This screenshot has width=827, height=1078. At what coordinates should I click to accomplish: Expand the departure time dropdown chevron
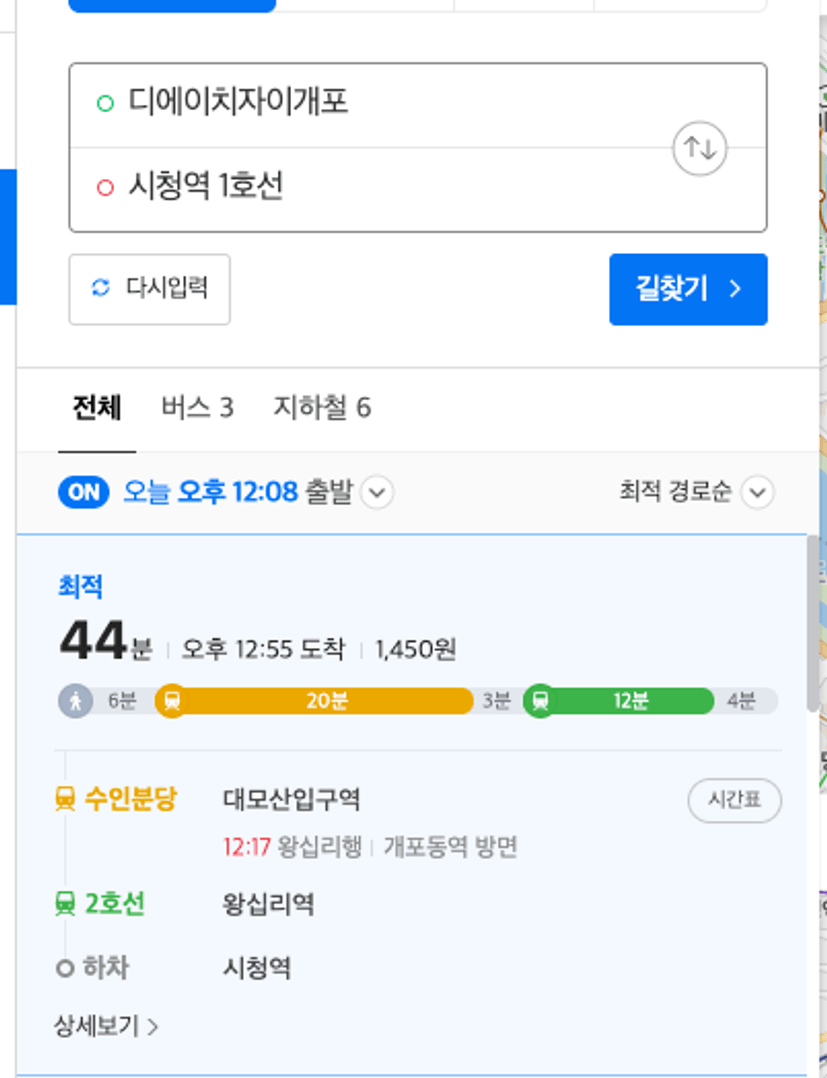click(x=377, y=492)
